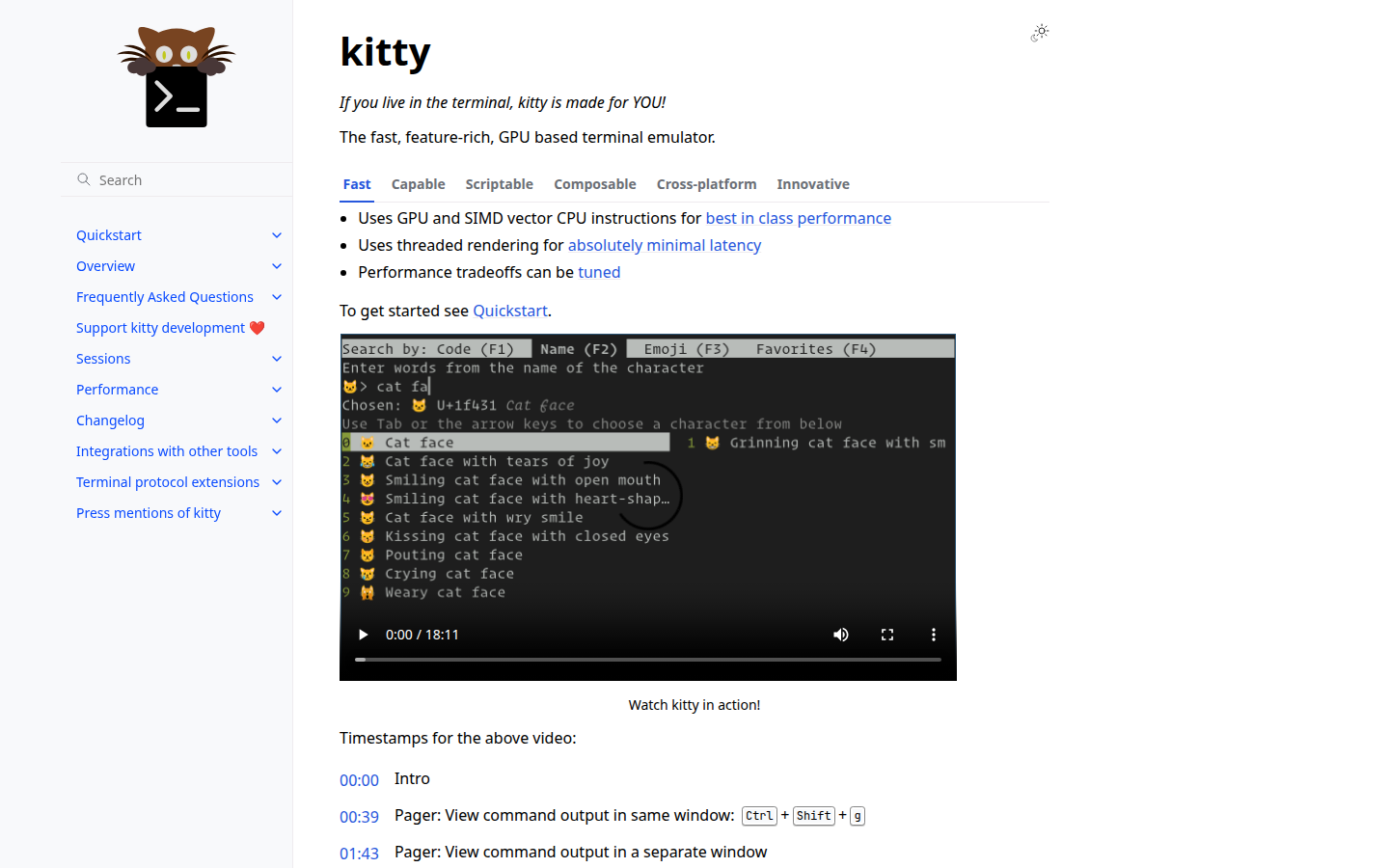Switch to the Capable tab
1389x868 pixels.
[419, 184]
